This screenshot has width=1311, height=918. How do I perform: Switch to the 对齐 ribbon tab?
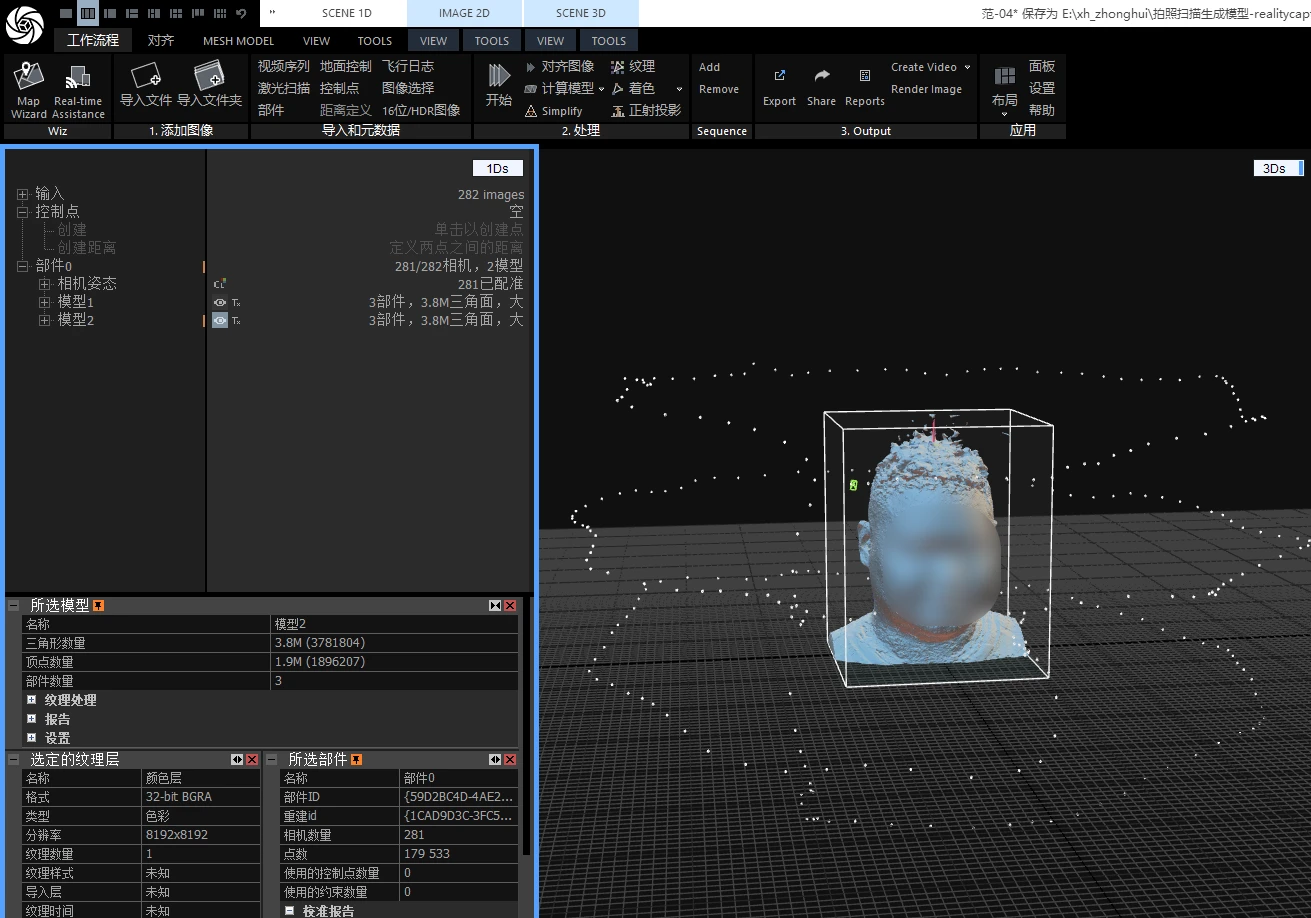160,41
